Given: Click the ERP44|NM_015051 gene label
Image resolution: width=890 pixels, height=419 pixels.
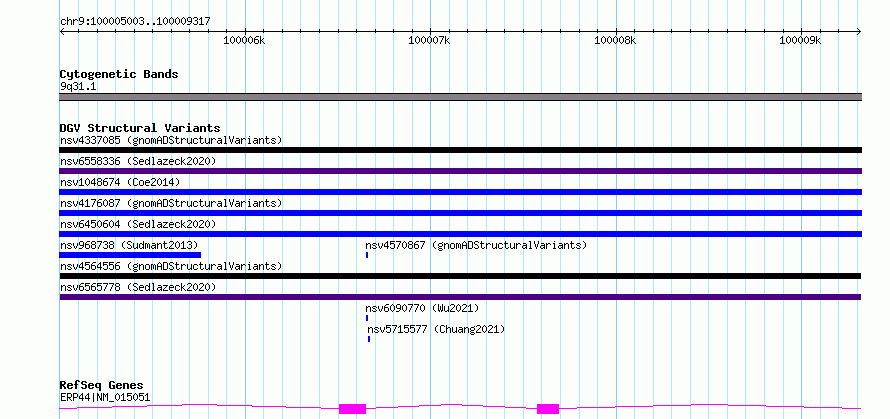Looking at the screenshot, I should [x=105, y=397].
